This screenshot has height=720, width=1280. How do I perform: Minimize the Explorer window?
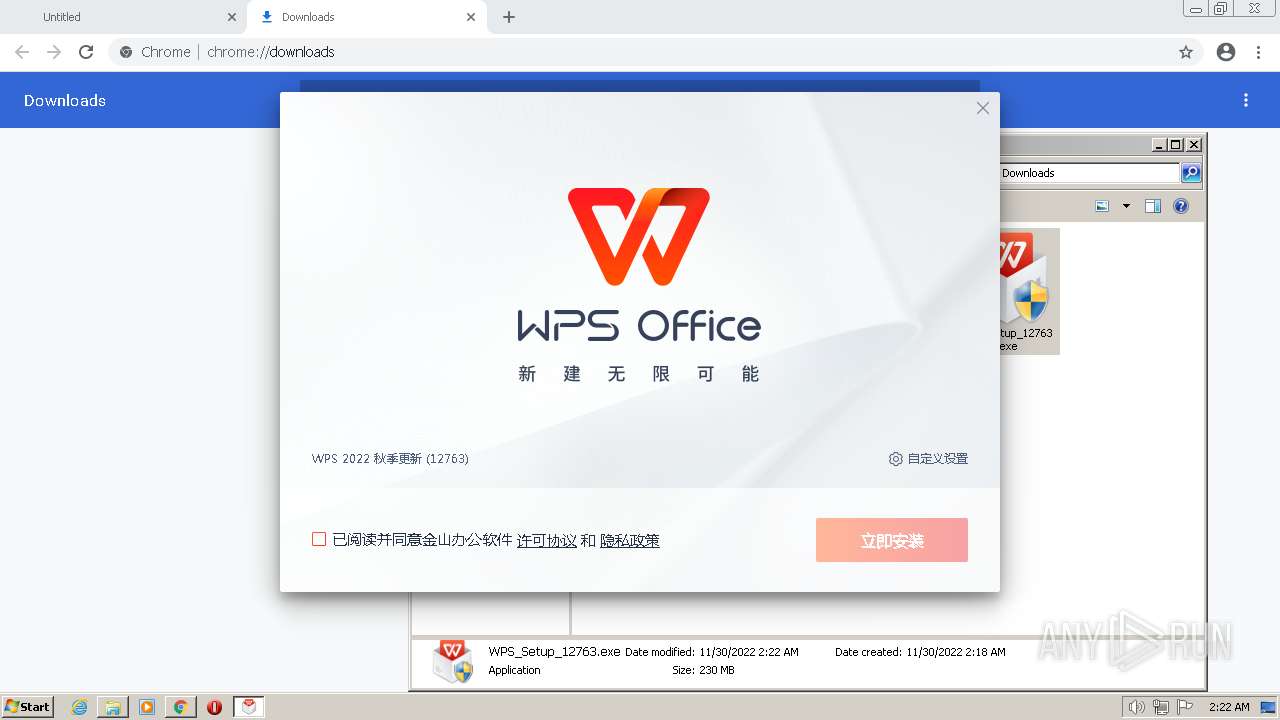click(x=1159, y=144)
